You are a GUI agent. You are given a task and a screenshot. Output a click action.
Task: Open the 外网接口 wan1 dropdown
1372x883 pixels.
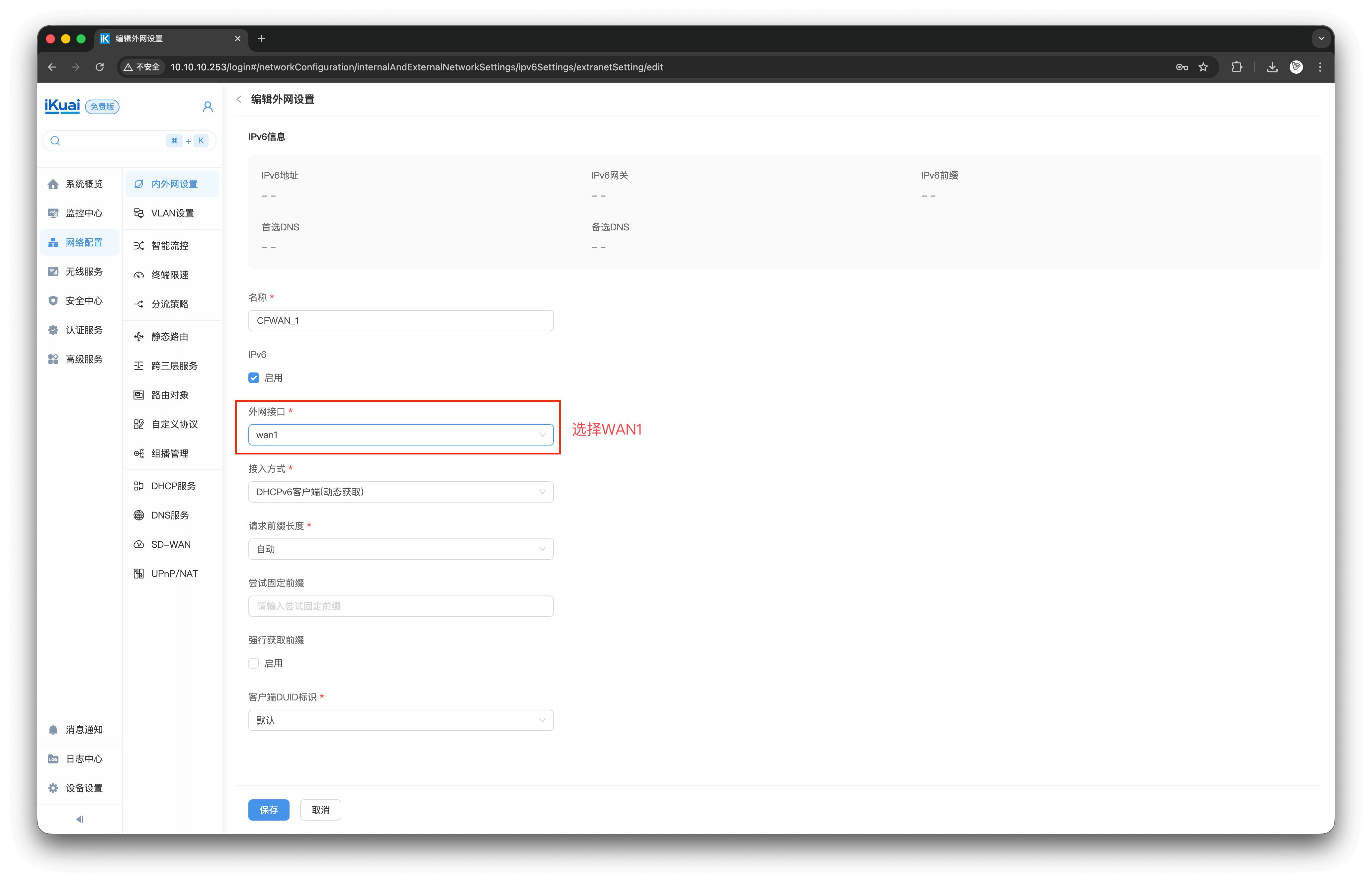pos(400,435)
